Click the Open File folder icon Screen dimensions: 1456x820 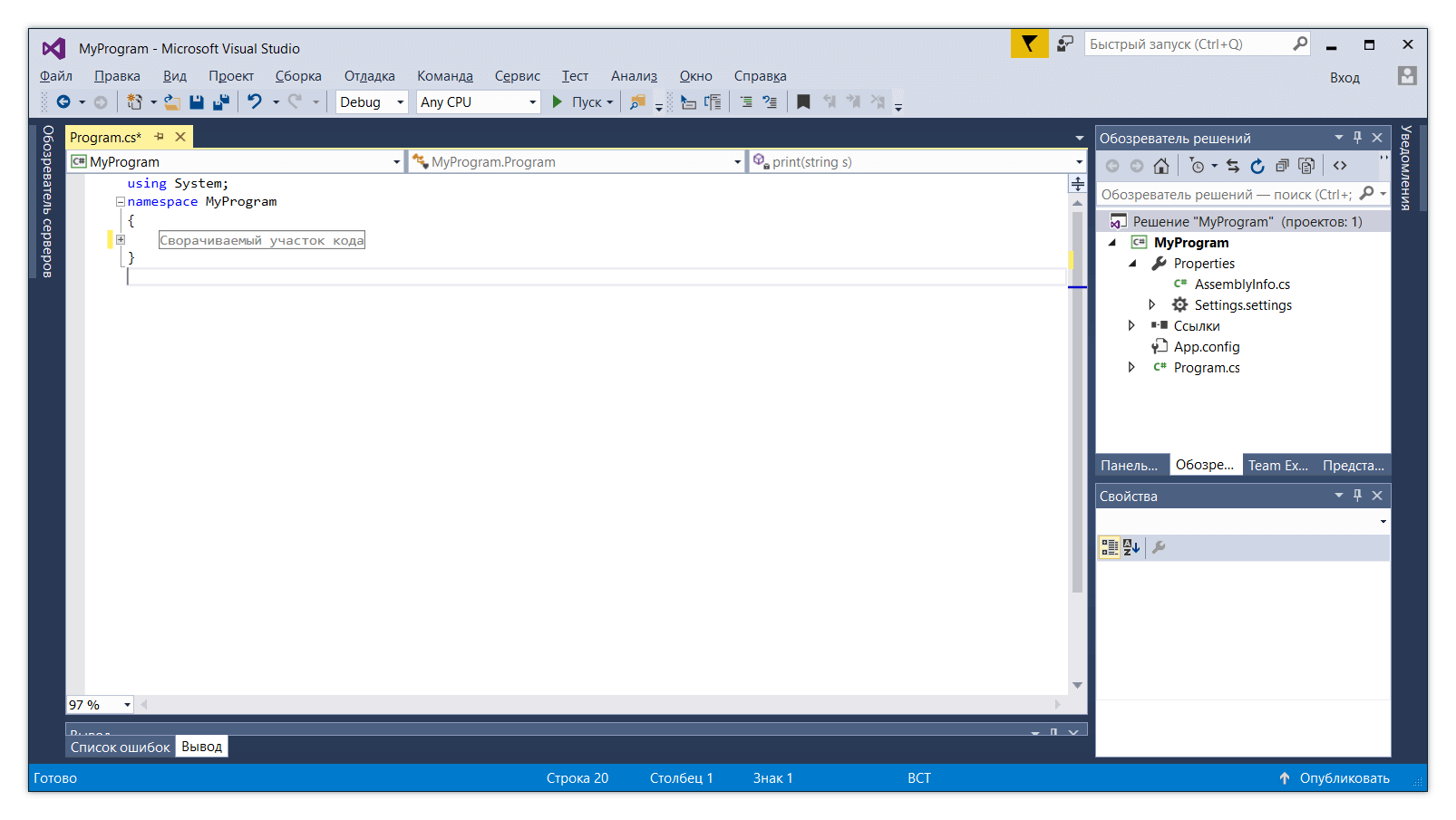172,102
